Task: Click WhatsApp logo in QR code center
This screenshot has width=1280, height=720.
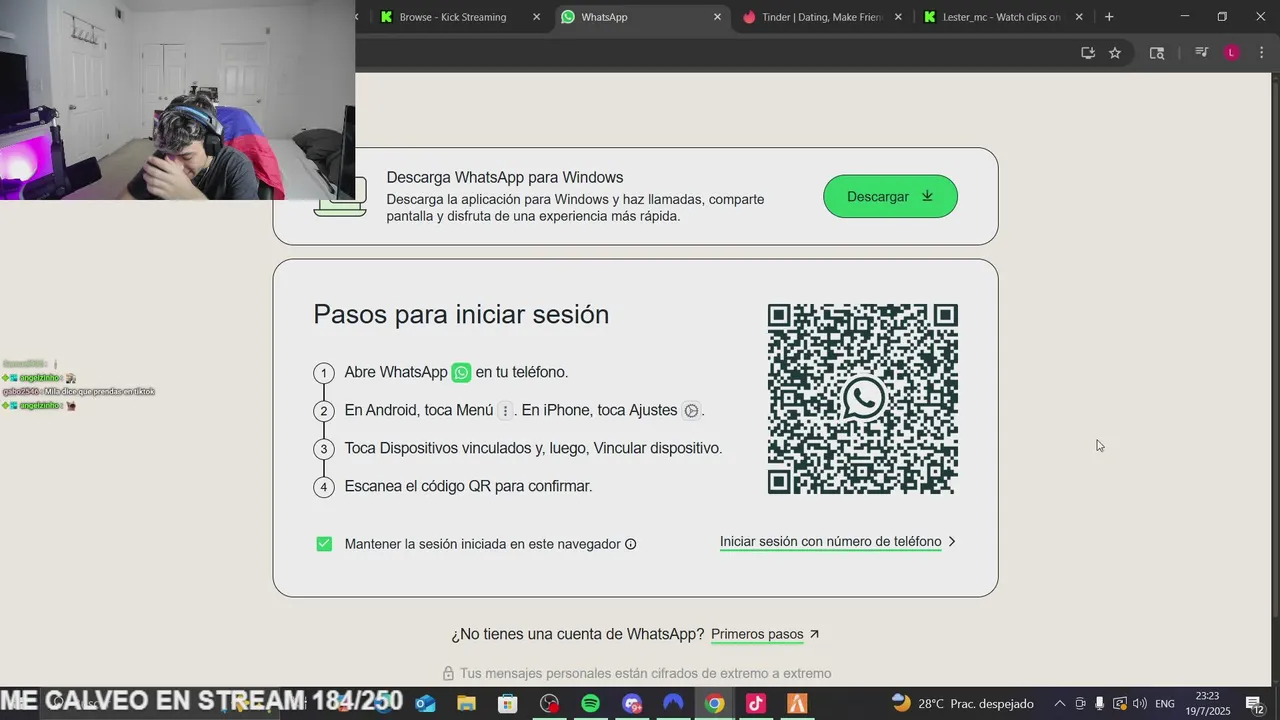Action: tap(863, 399)
